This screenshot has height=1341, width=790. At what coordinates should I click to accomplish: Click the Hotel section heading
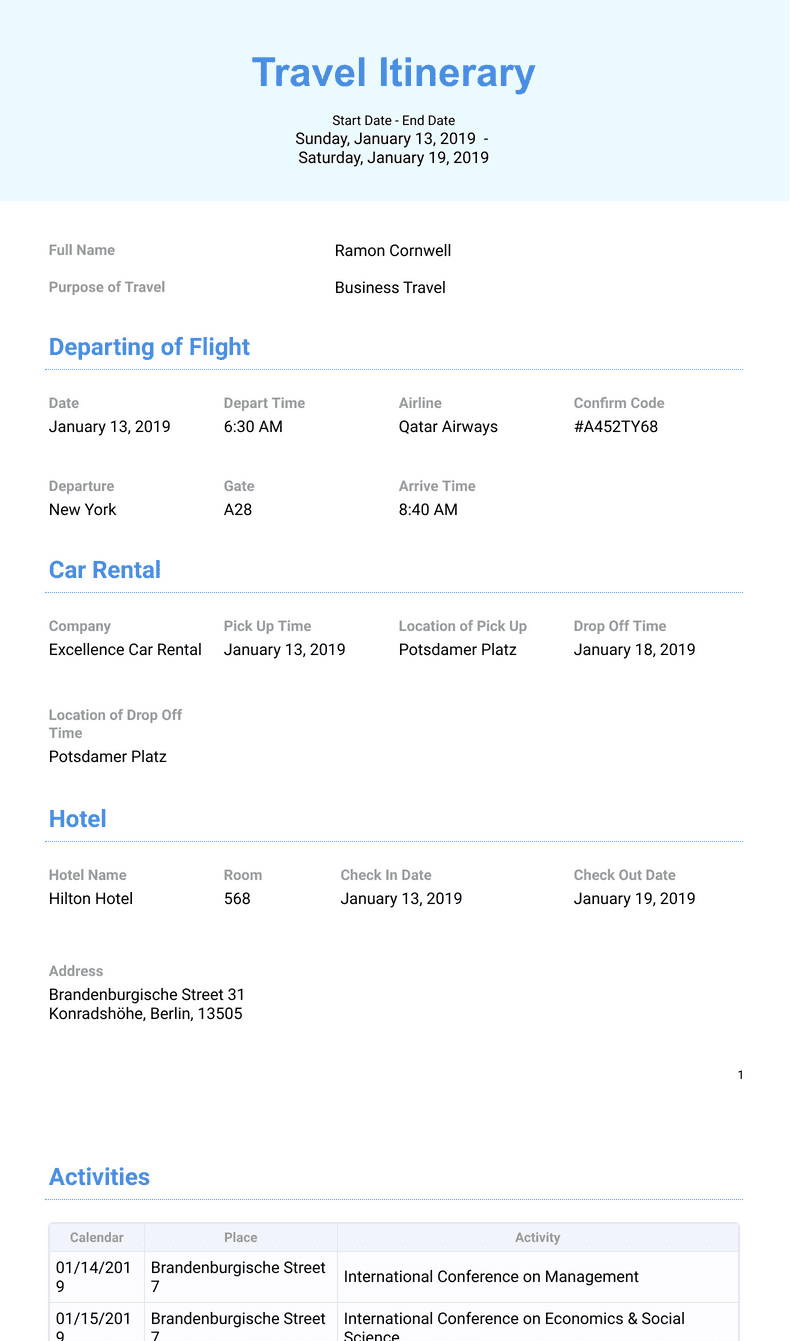point(78,819)
